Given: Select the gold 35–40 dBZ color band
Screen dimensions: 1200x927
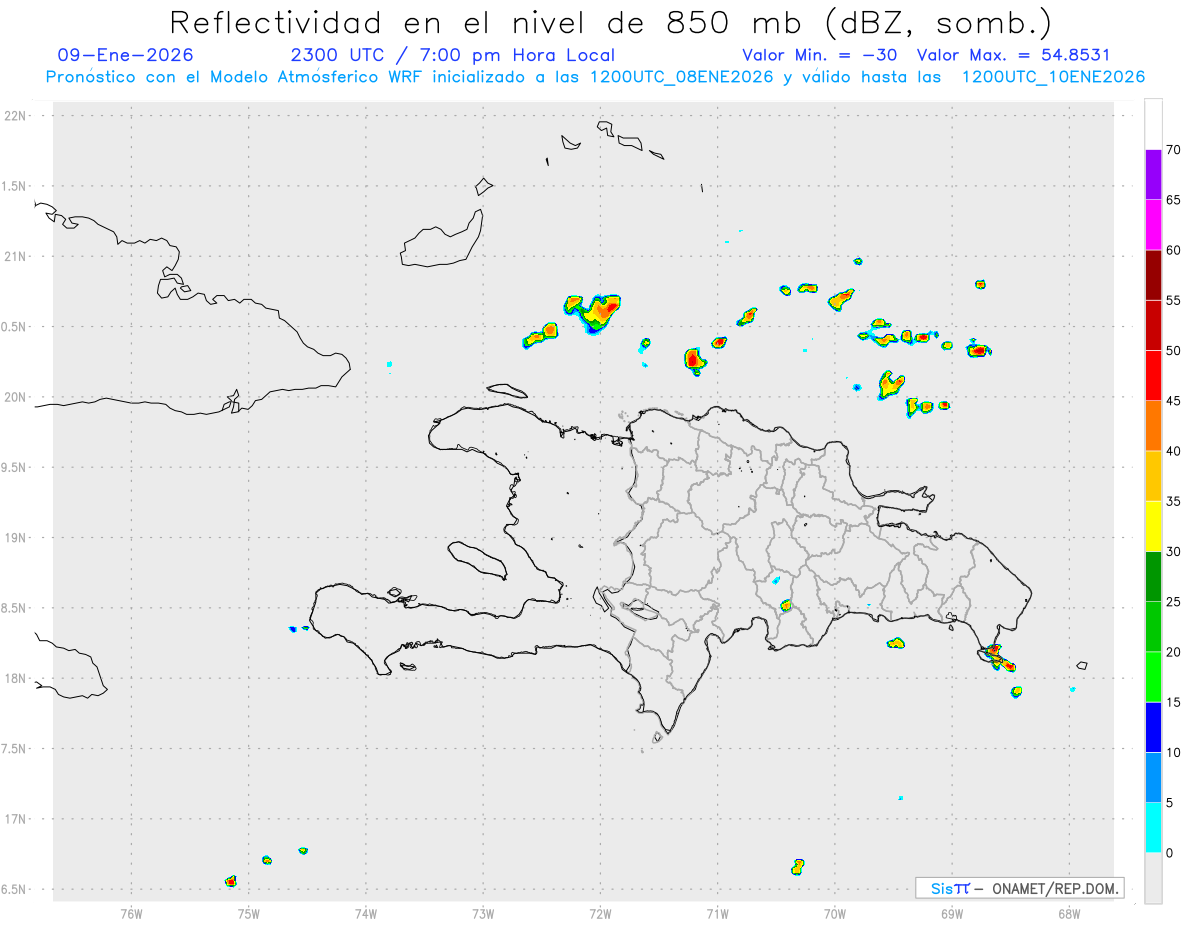Looking at the screenshot, I should pyautogui.click(x=1153, y=476).
